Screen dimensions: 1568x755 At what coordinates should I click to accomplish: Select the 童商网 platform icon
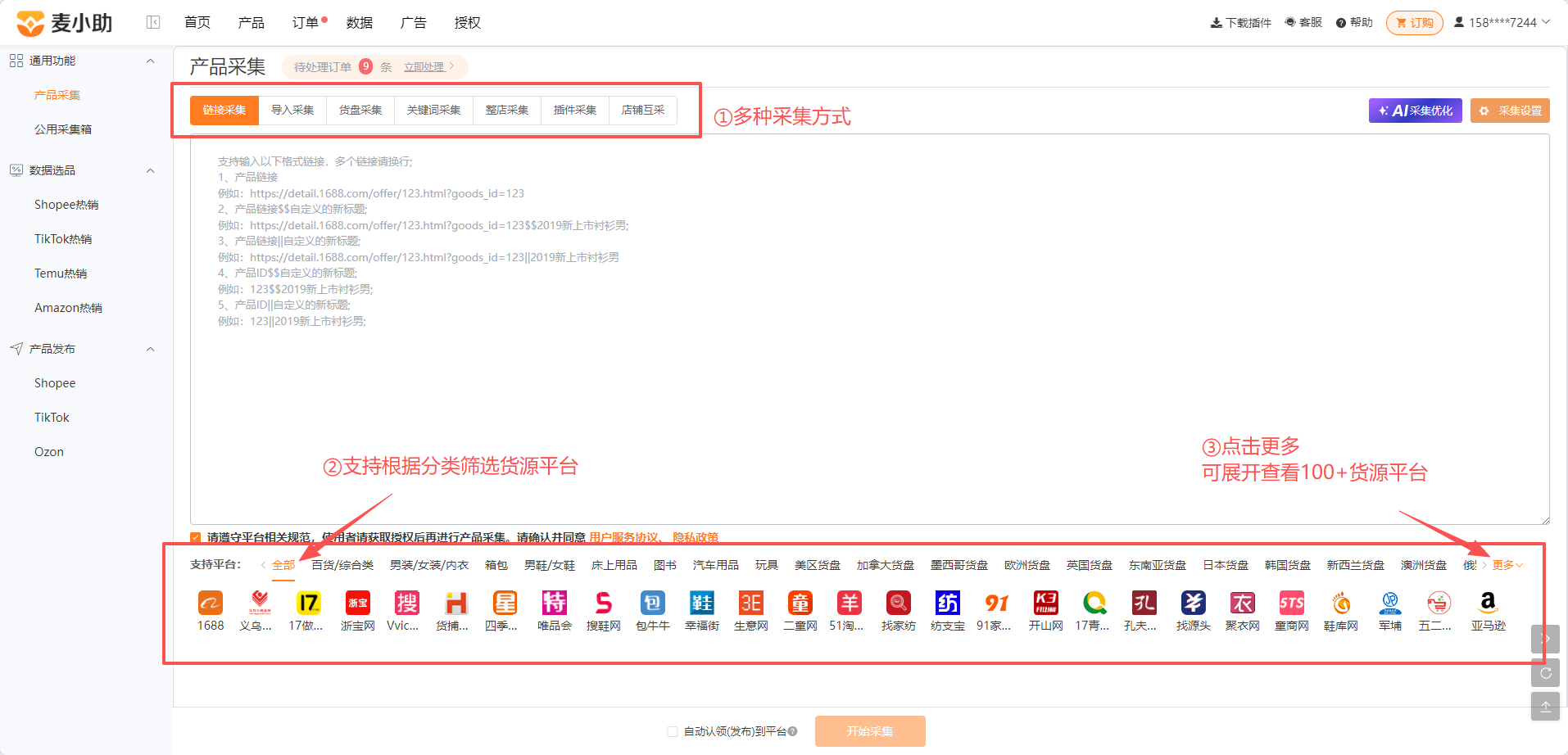(1292, 604)
